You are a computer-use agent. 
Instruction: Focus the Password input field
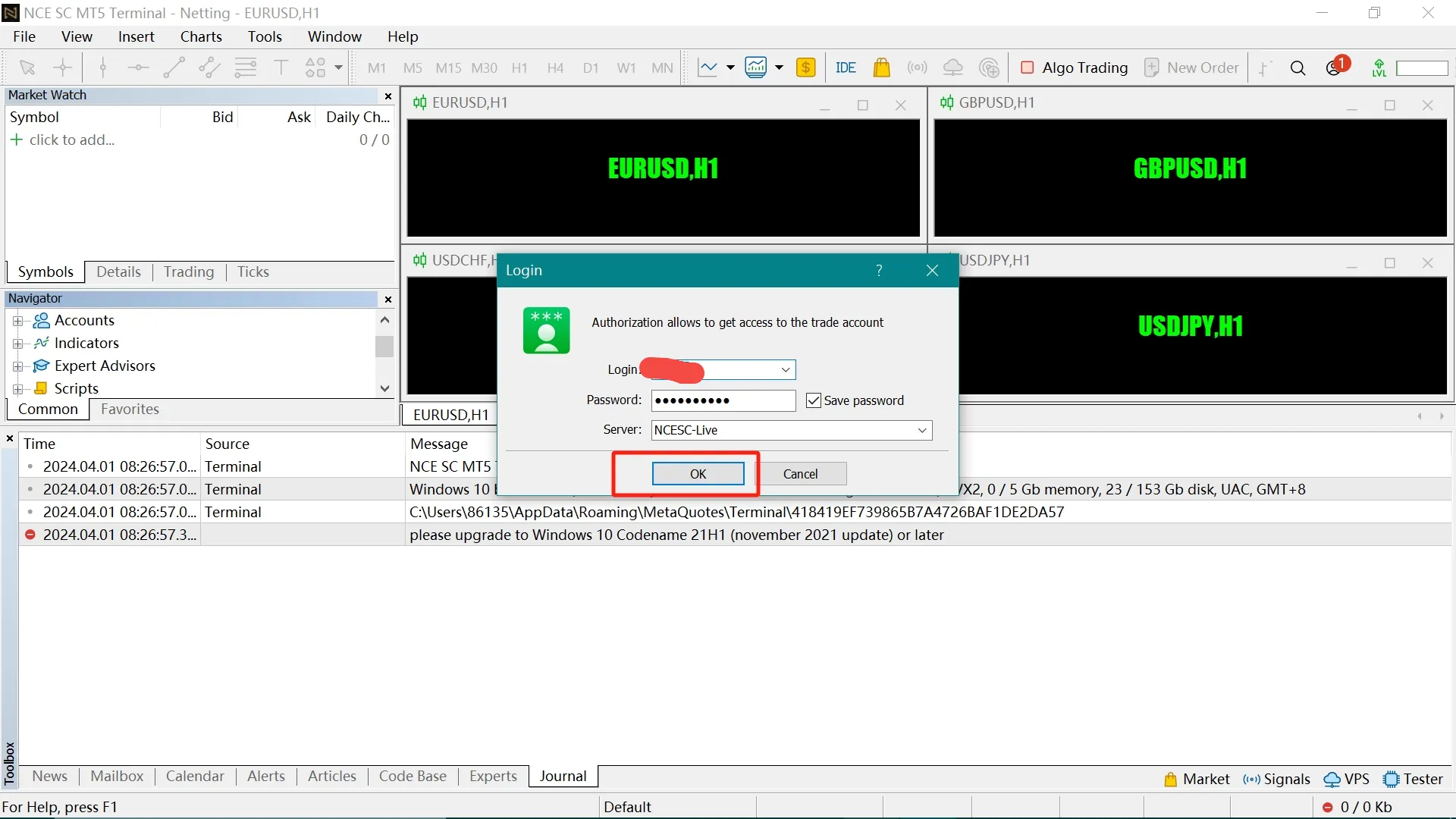(x=723, y=401)
